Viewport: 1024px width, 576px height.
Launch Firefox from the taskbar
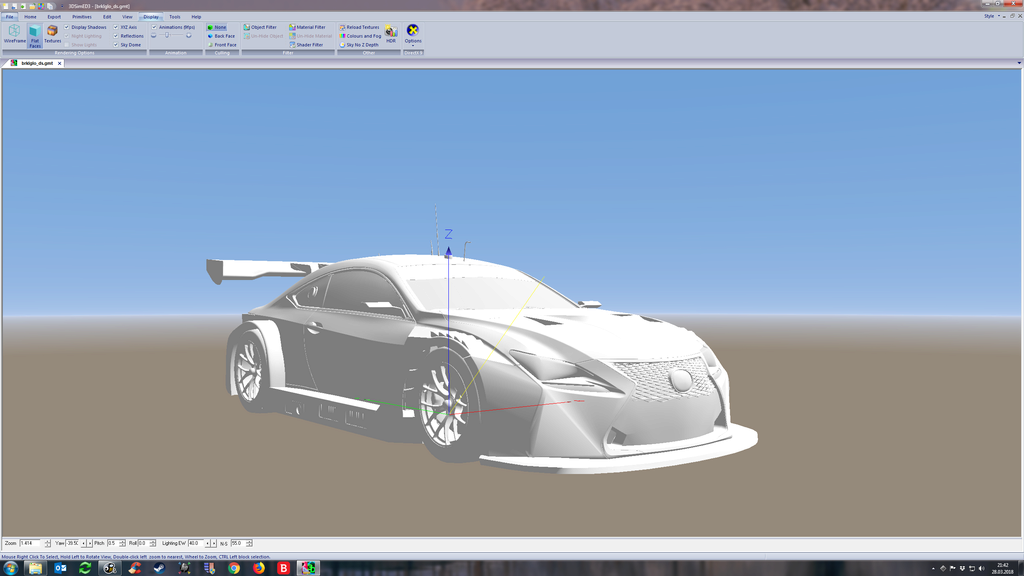click(x=259, y=568)
